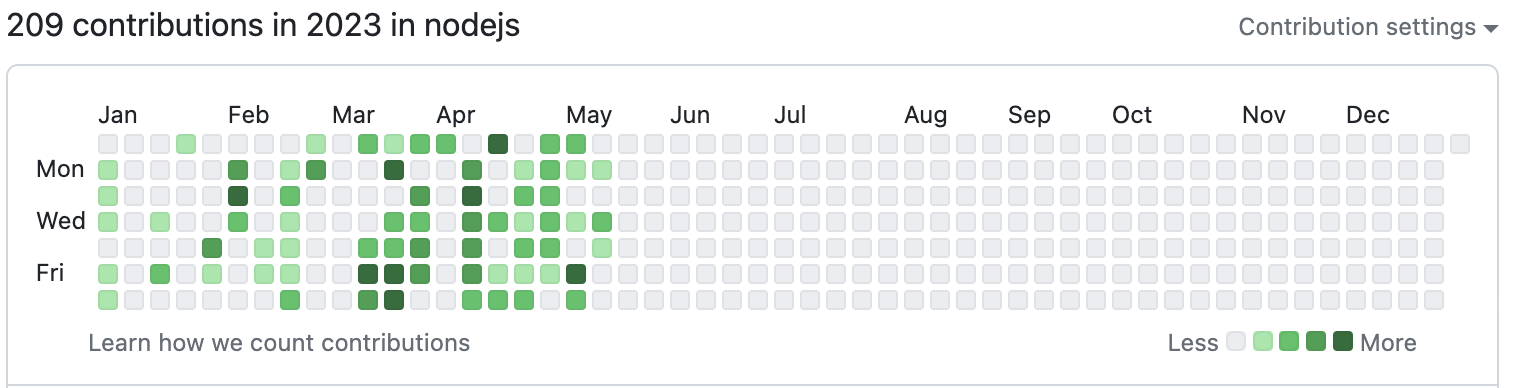Click the Dec month label
This screenshot has height=388, width=1526.
click(x=1368, y=115)
